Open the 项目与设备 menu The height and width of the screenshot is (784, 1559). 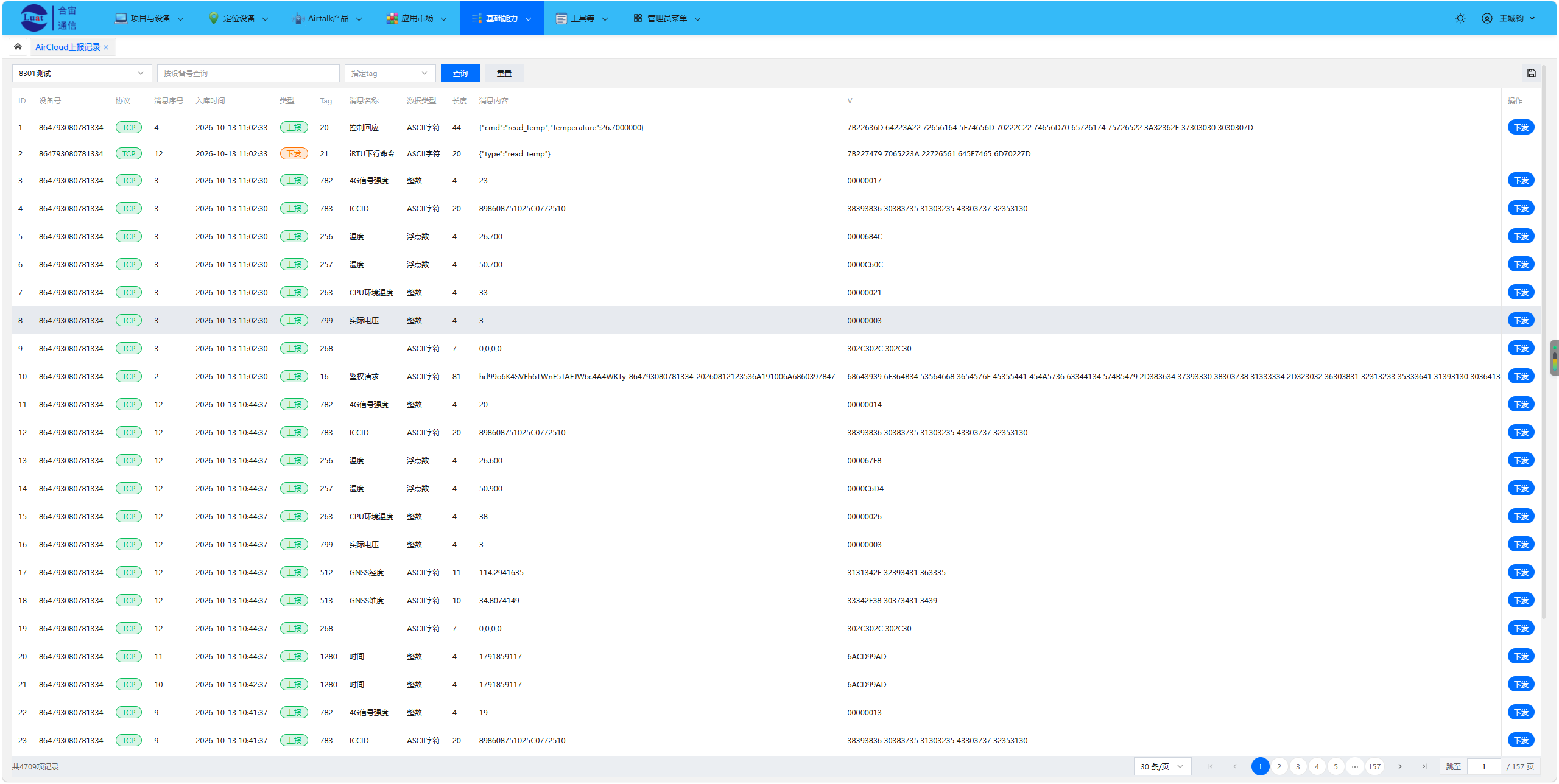click(150, 18)
